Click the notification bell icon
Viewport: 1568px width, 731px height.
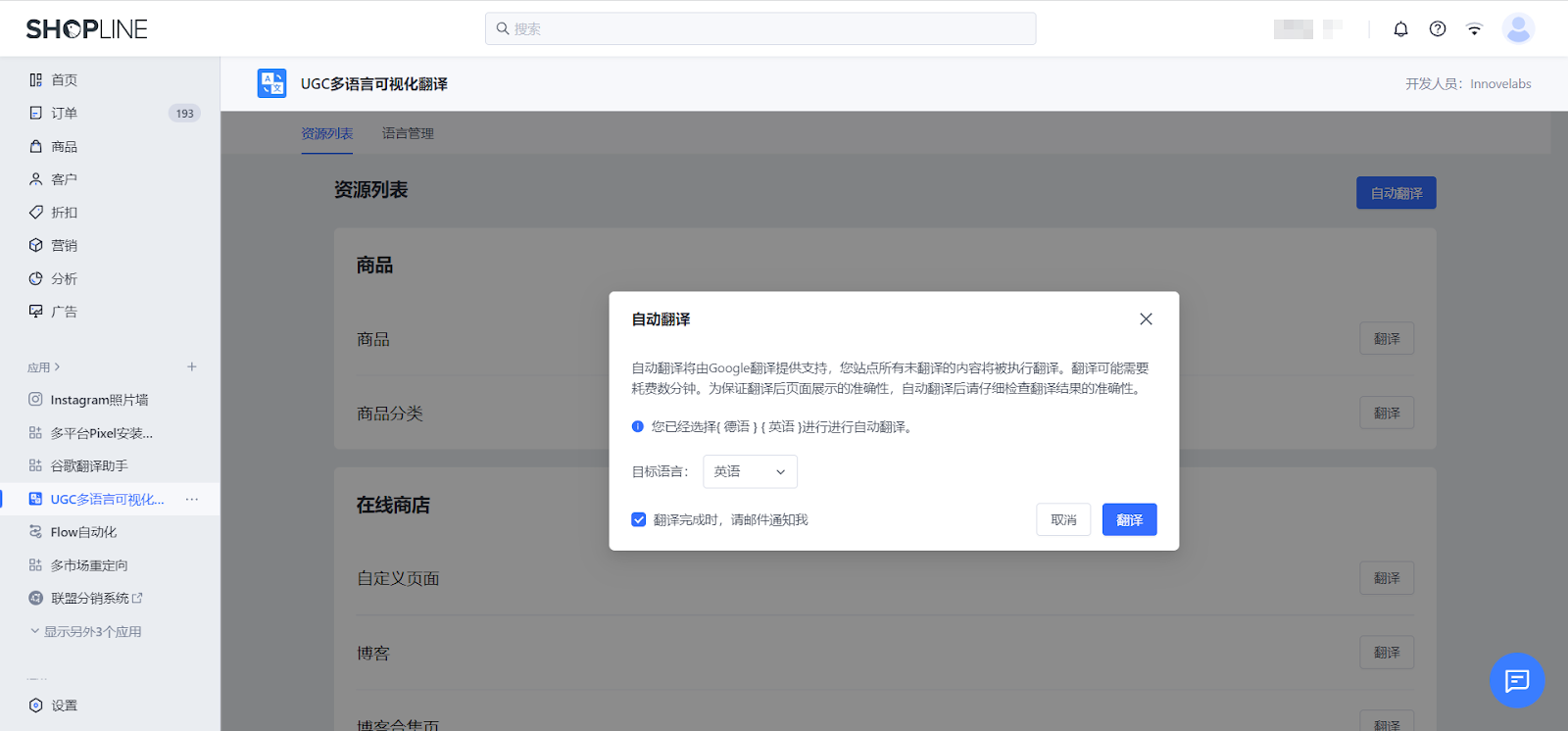(x=1400, y=29)
